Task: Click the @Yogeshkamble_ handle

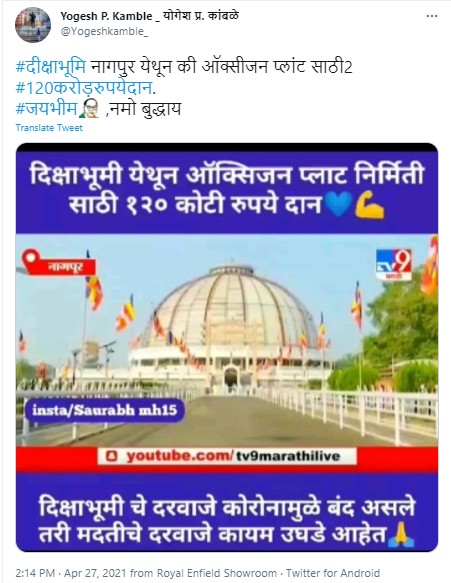Action: pyautogui.click(x=104, y=31)
